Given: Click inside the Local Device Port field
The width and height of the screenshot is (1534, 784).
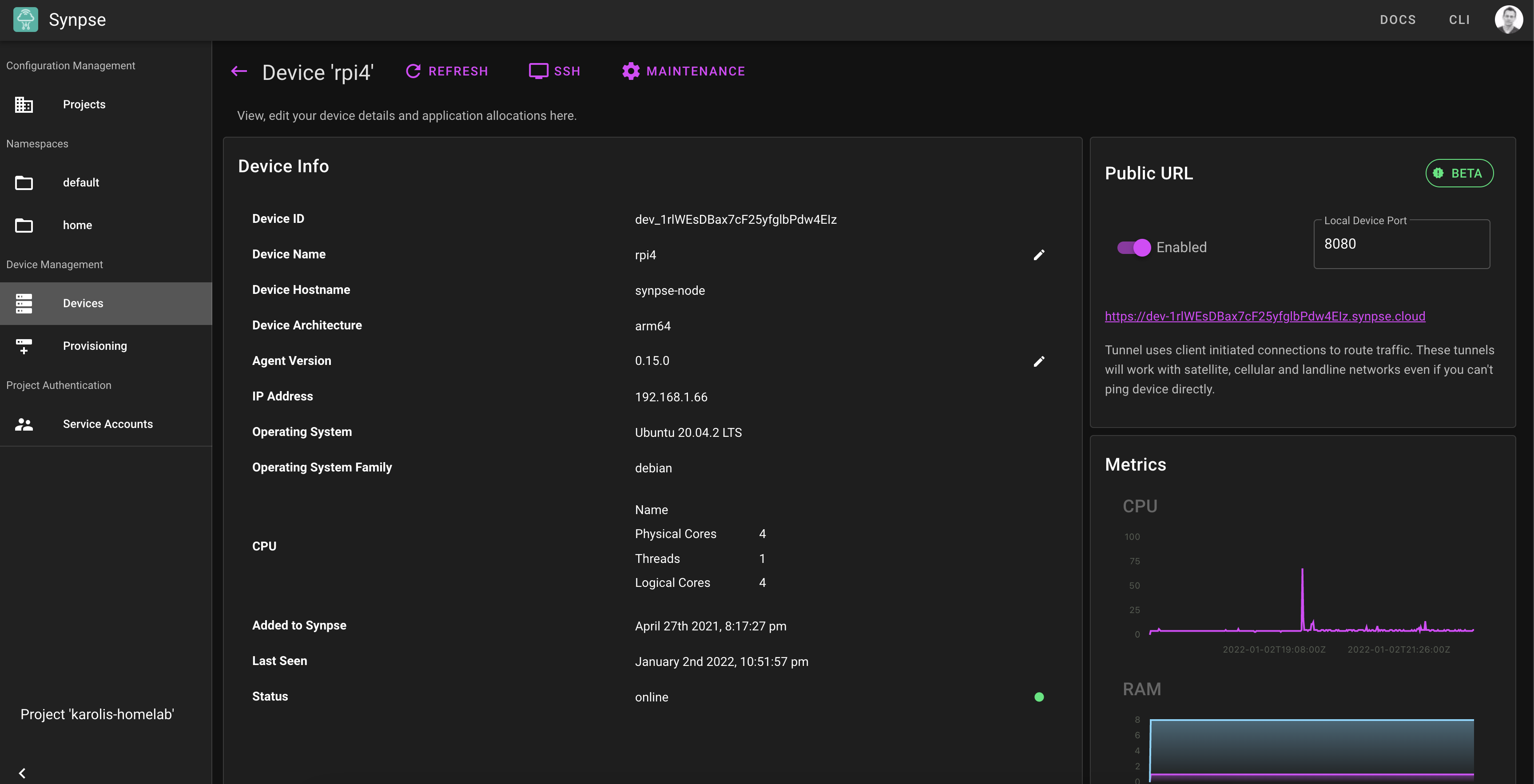Looking at the screenshot, I should point(1401,243).
